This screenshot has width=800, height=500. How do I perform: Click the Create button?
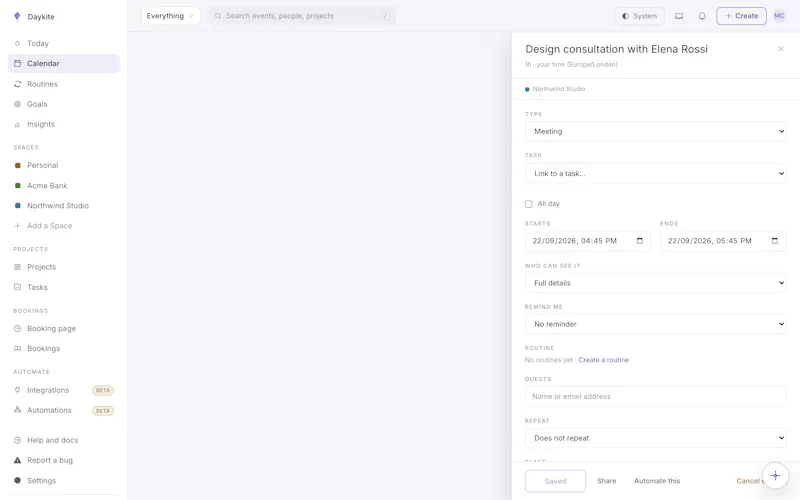click(x=741, y=16)
